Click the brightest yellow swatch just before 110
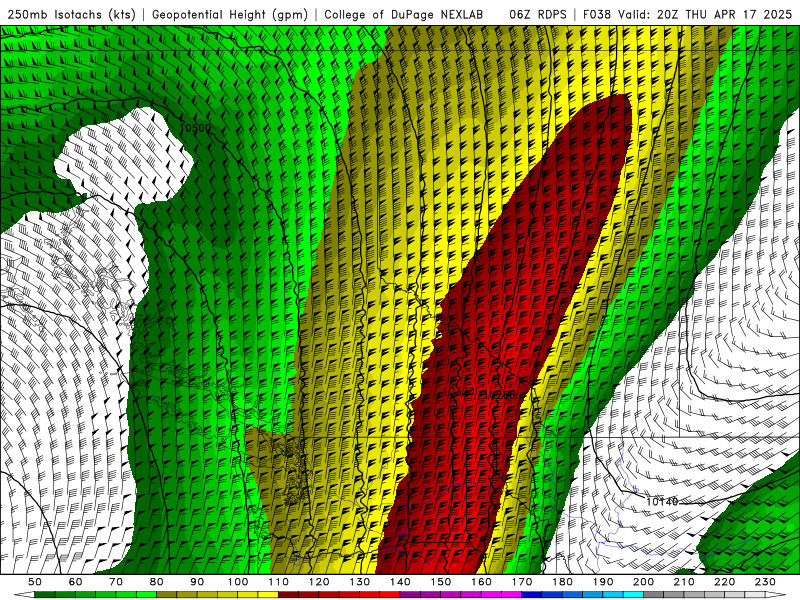 pyautogui.click(x=268, y=594)
